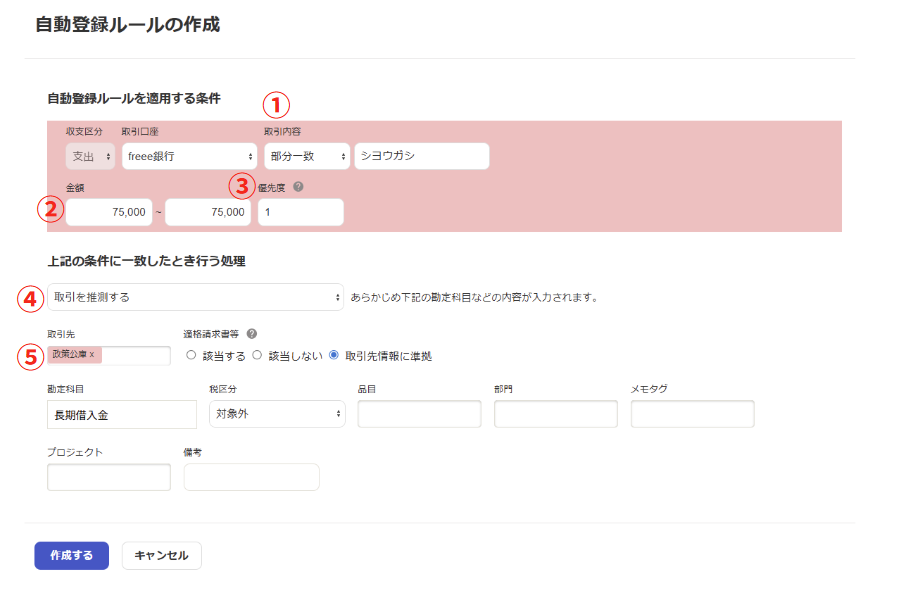The image size is (913, 590).
Task: Select the 該当する radio button
Action: 192,356
